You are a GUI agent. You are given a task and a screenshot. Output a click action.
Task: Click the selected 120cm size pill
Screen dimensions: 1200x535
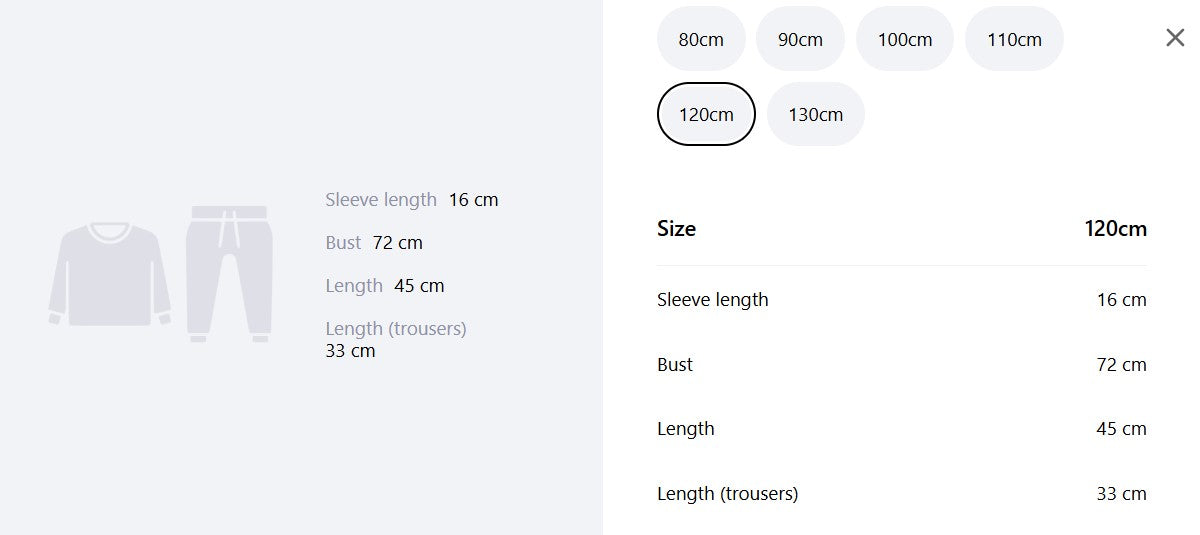[706, 114]
